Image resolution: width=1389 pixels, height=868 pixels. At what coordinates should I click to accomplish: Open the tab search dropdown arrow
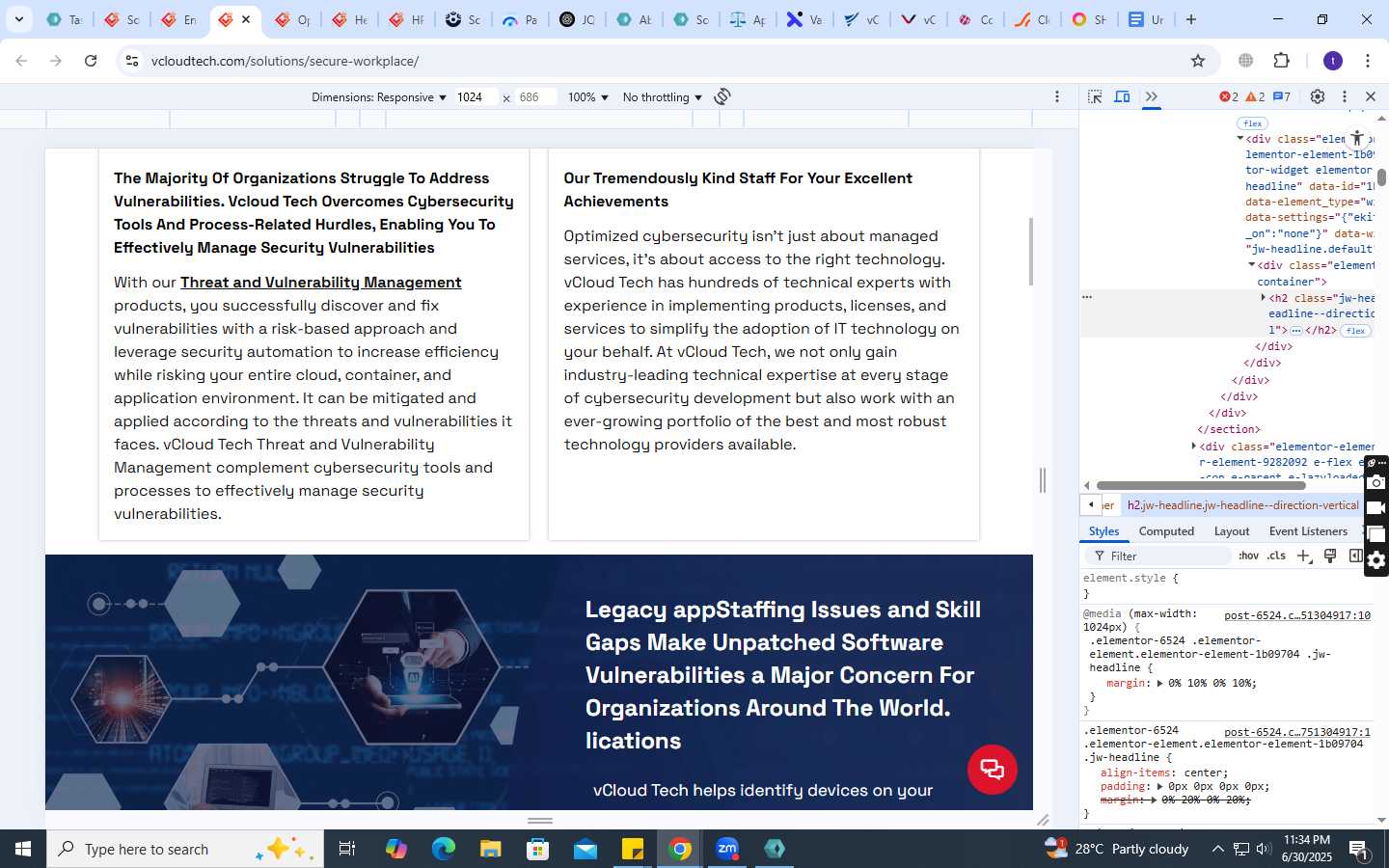coord(18,19)
